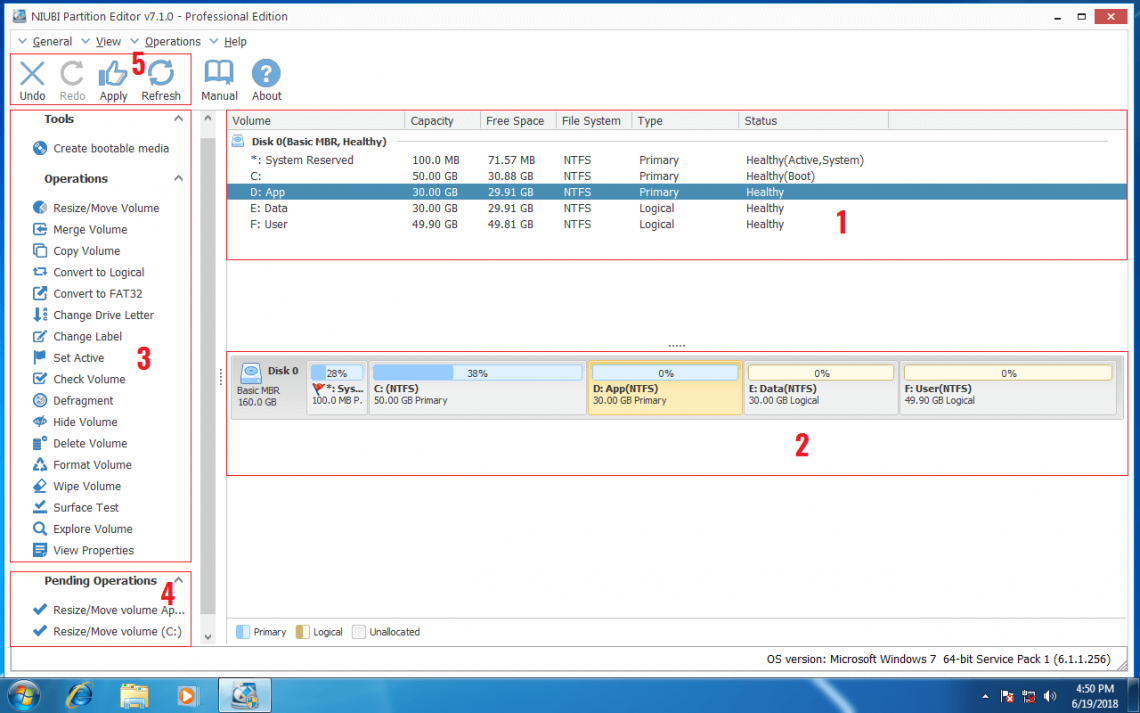1140x713 pixels.
Task: Open the About question-mark icon
Action: coord(266,80)
